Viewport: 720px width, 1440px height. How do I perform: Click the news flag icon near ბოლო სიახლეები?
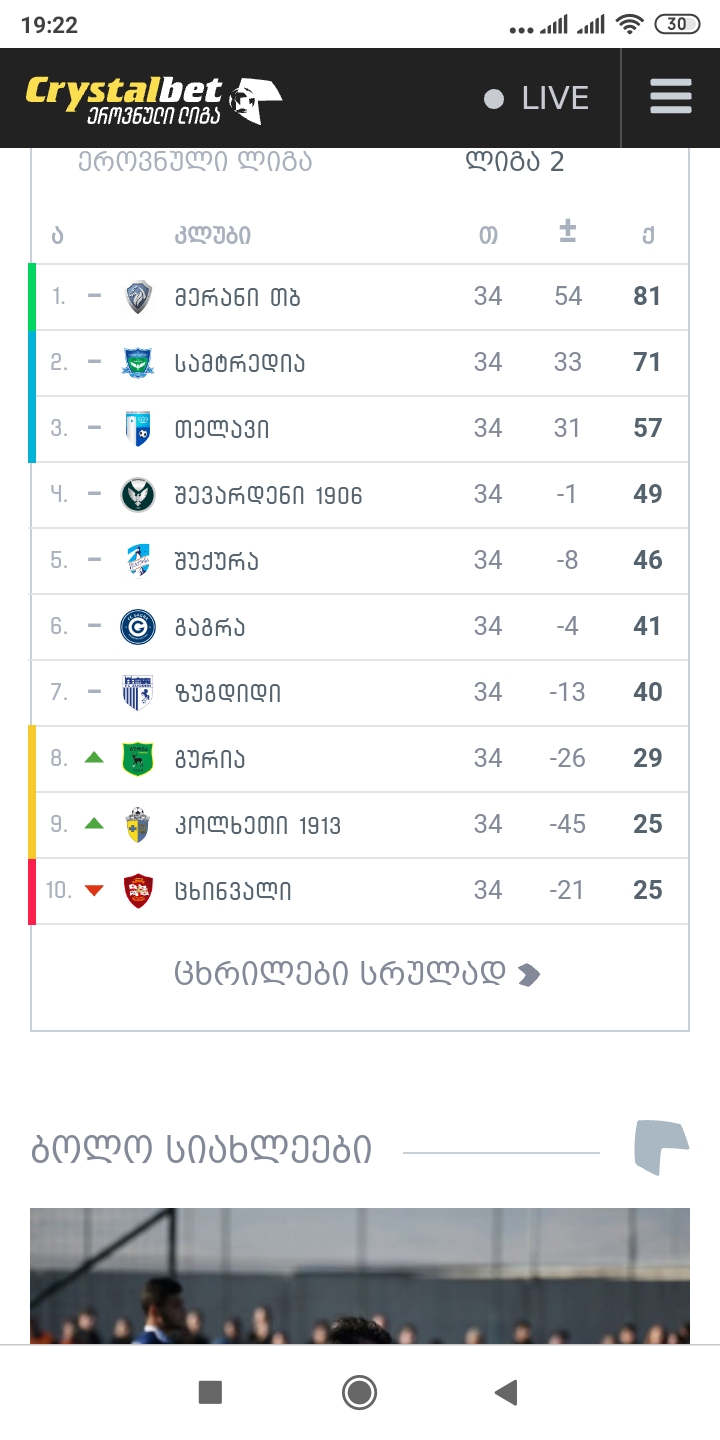tap(664, 1147)
